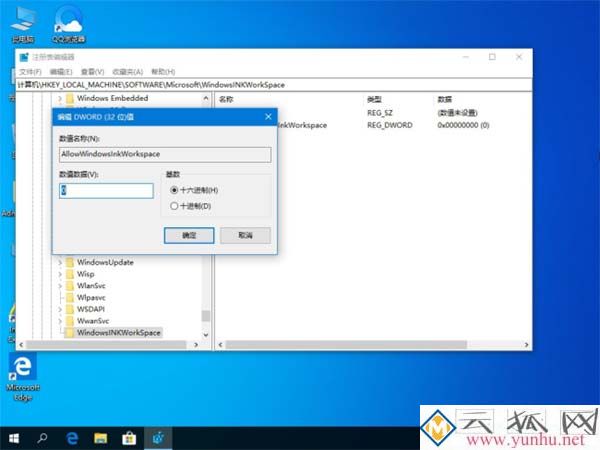
Task: Click the REG_SZ type cell
Action: 380,113
